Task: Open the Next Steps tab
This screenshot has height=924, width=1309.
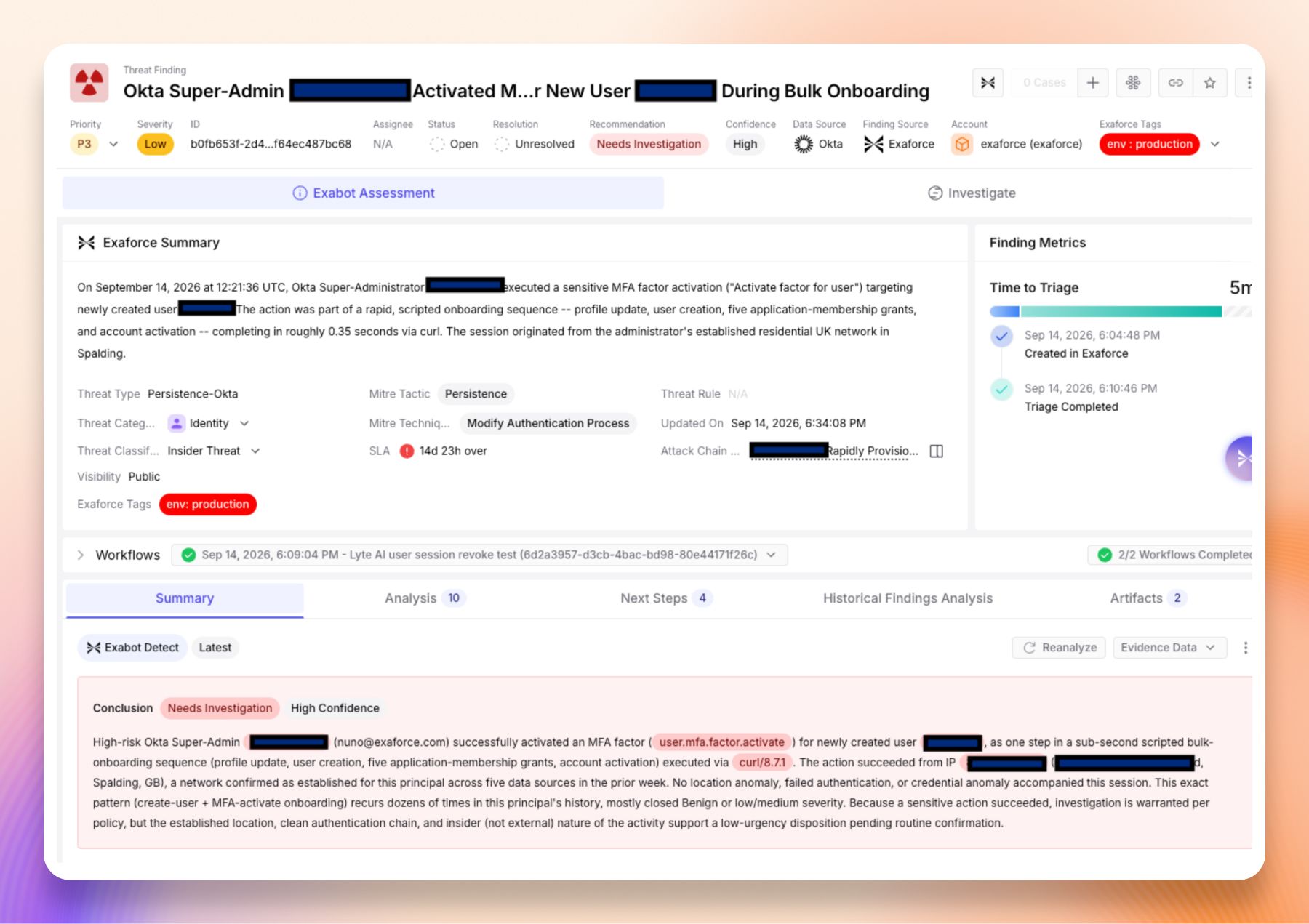Action: 665,598
